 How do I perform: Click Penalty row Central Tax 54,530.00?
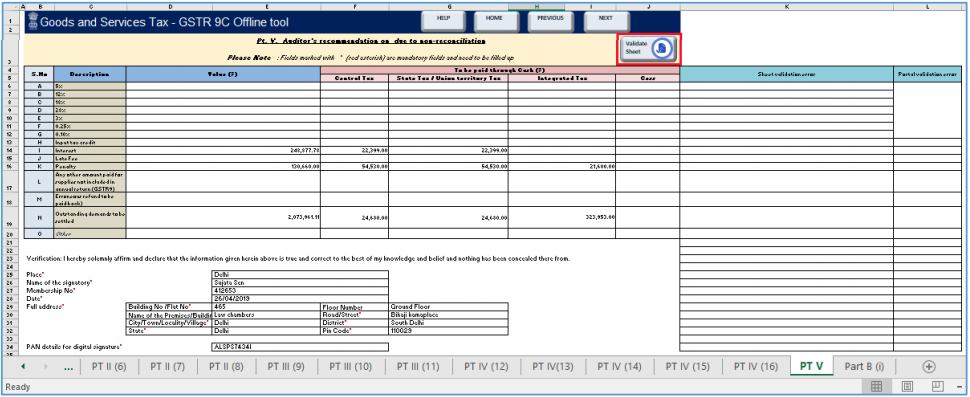tap(354, 166)
